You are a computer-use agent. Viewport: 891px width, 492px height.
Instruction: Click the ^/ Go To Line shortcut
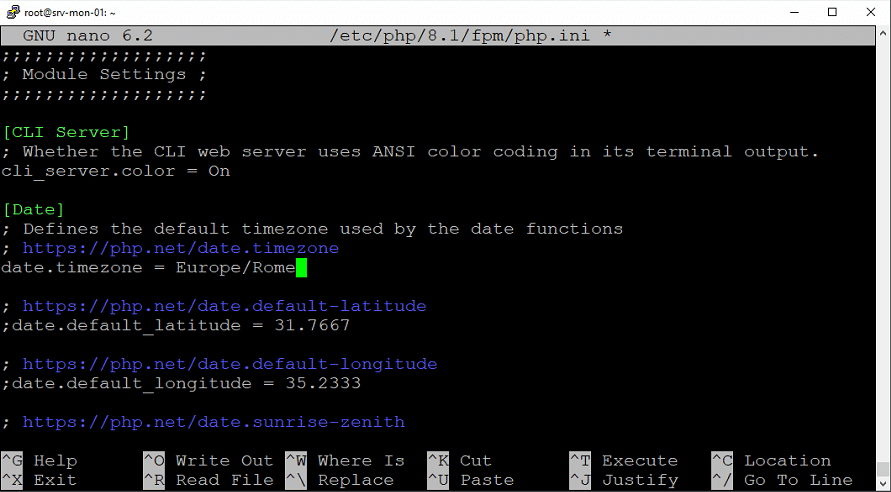782,480
